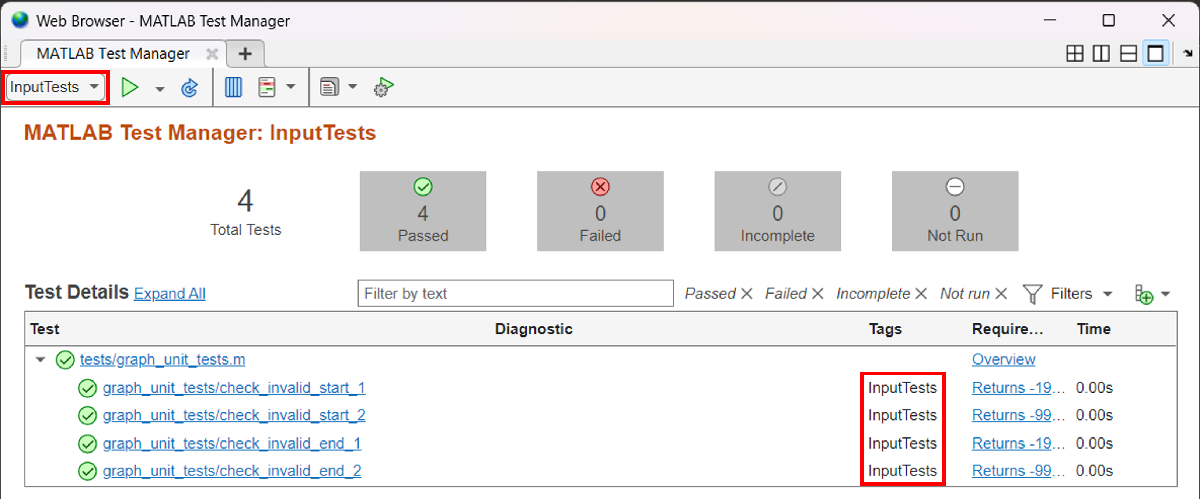
Task: Remove the Passed filter chip
Action: coord(746,294)
